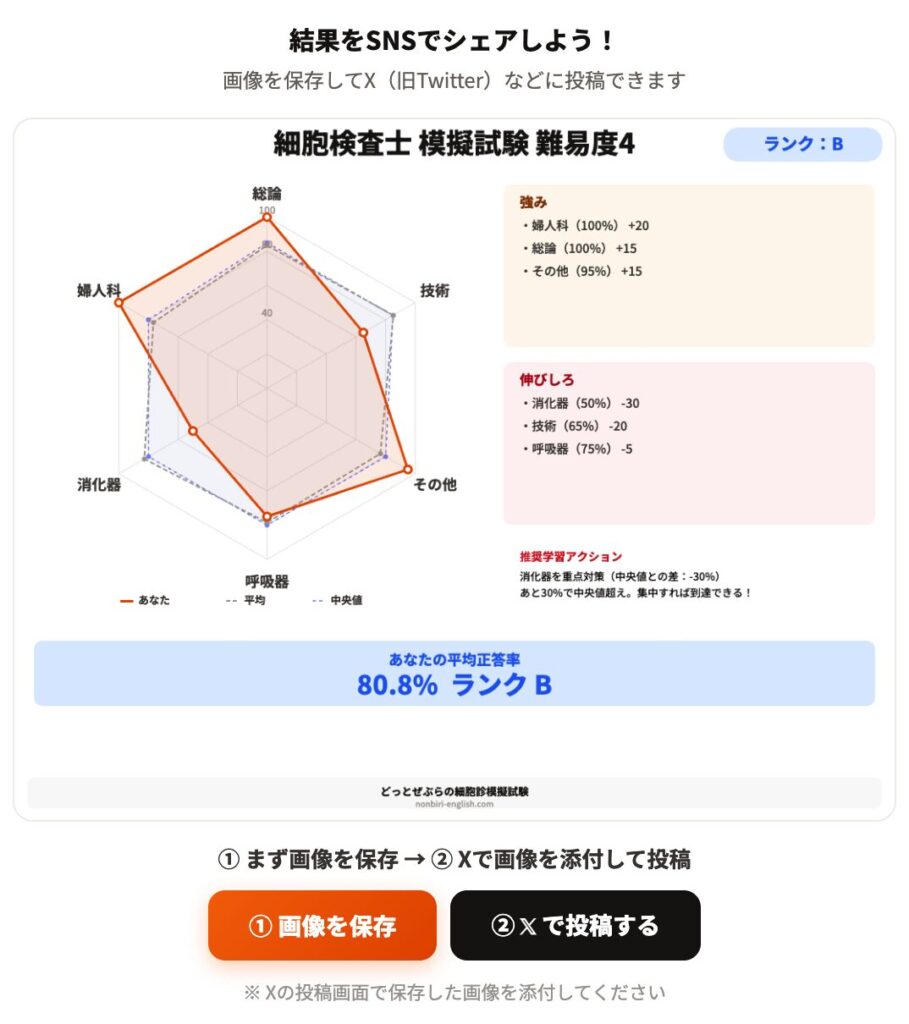Screen dimensions: 909x1024
Task: Click the orange 画像を保存 button
Action: coord(322,926)
